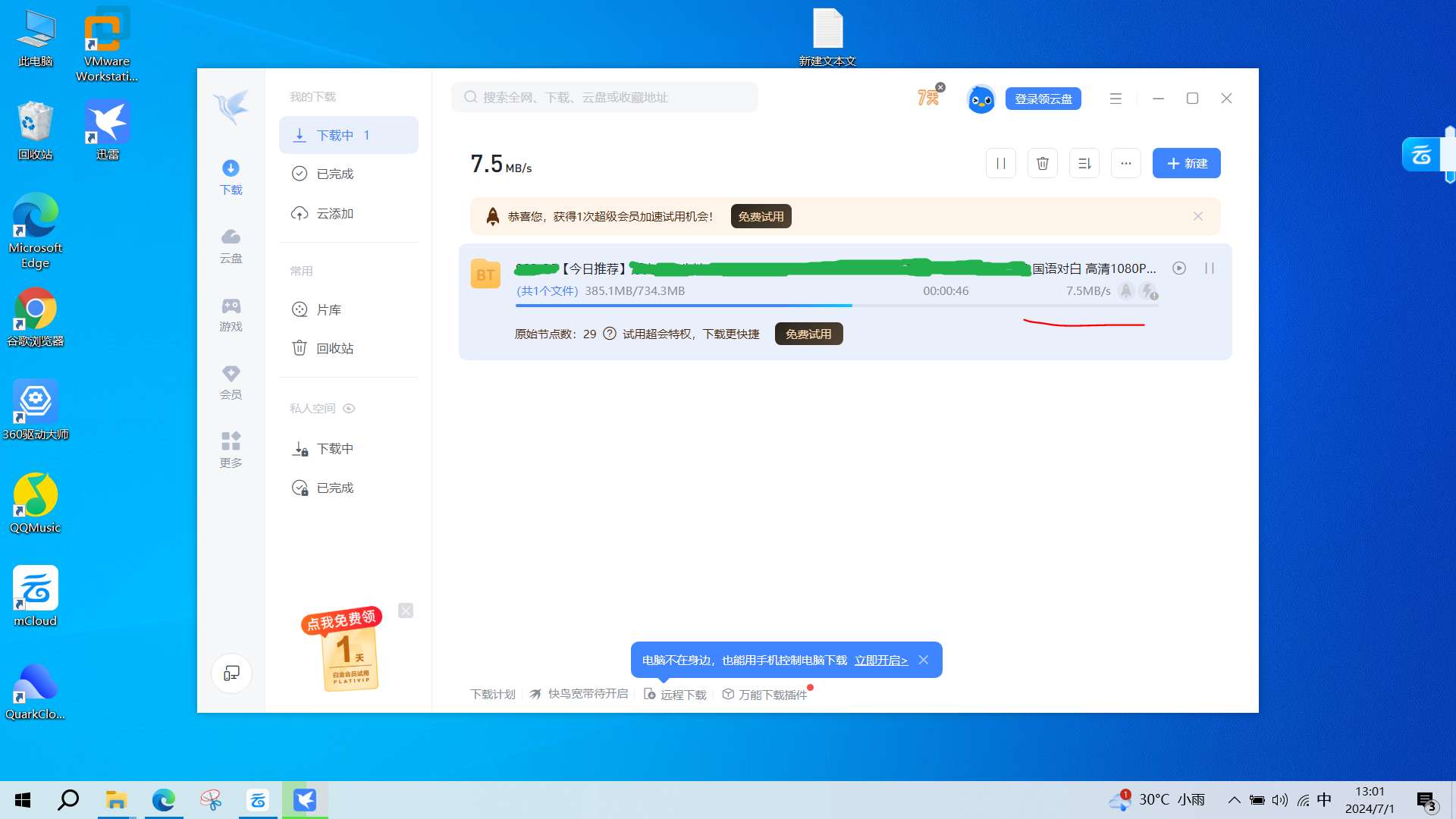Click the 立即开启 link in the tooltip

click(x=880, y=660)
